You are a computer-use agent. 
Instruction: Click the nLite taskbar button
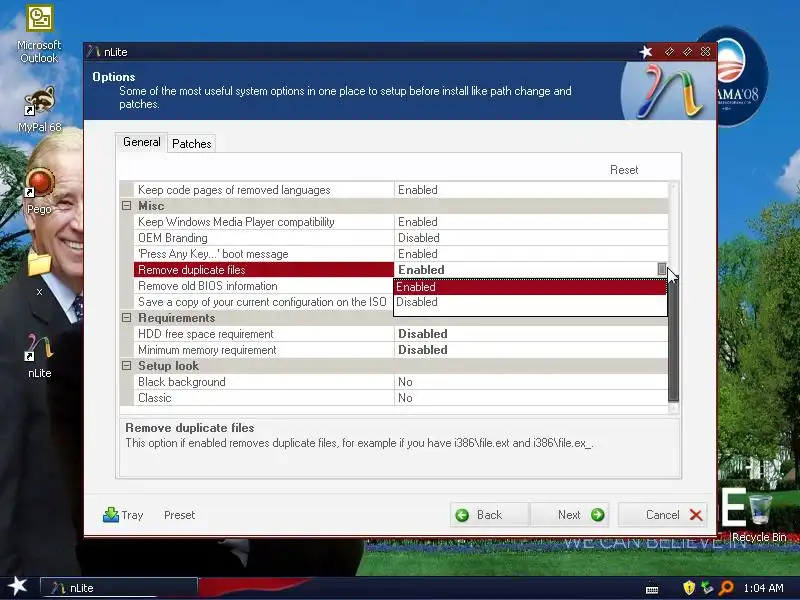[x=119, y=588]
